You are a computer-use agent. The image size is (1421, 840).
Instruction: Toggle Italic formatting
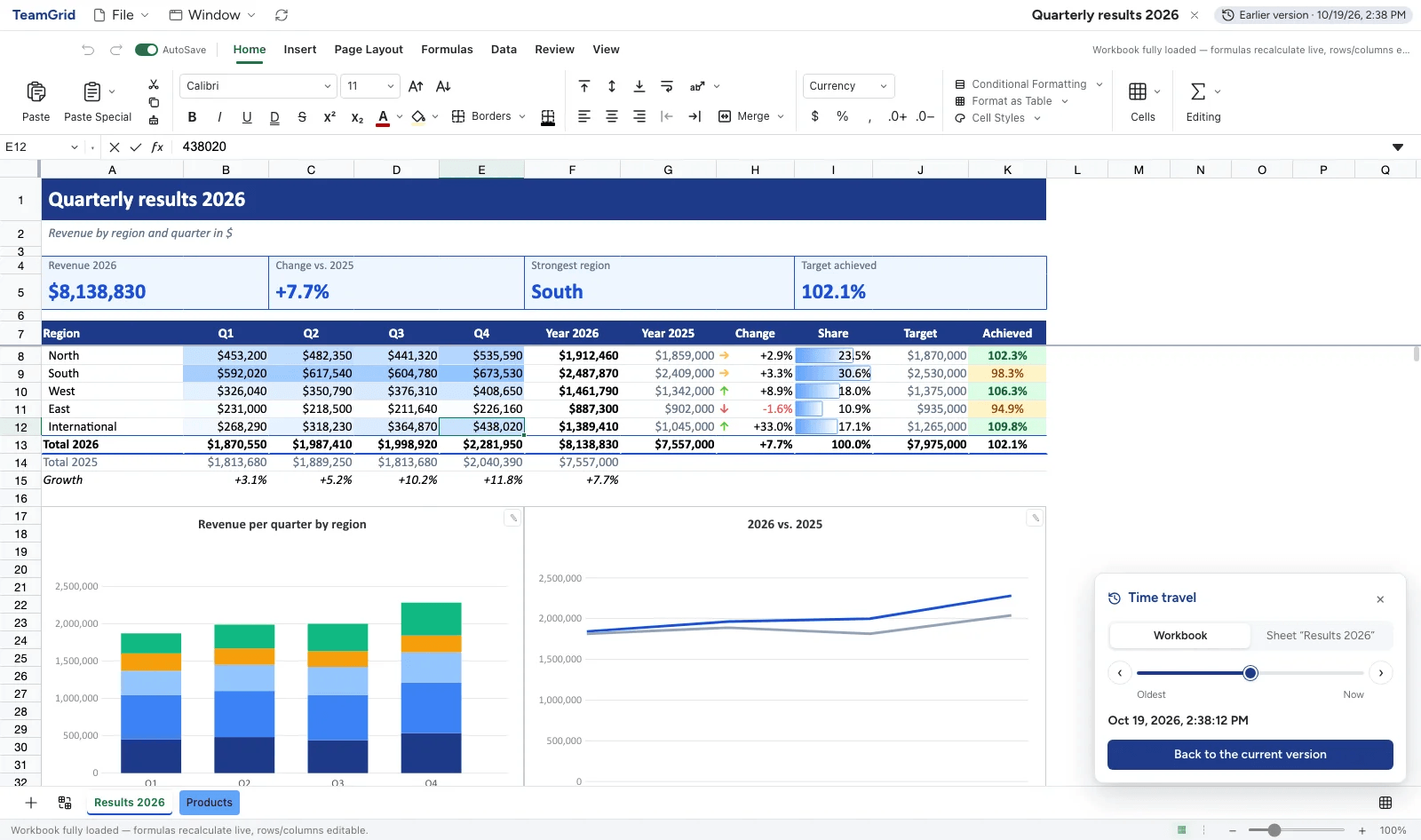(x=219, y=116)
